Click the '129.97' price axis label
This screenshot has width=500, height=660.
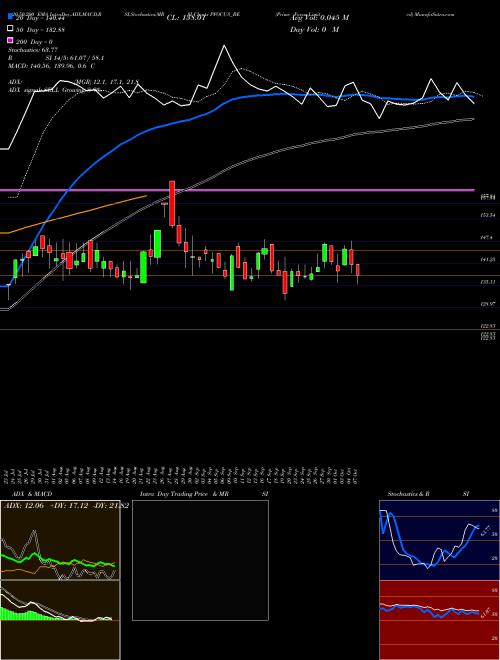[488, 303]
